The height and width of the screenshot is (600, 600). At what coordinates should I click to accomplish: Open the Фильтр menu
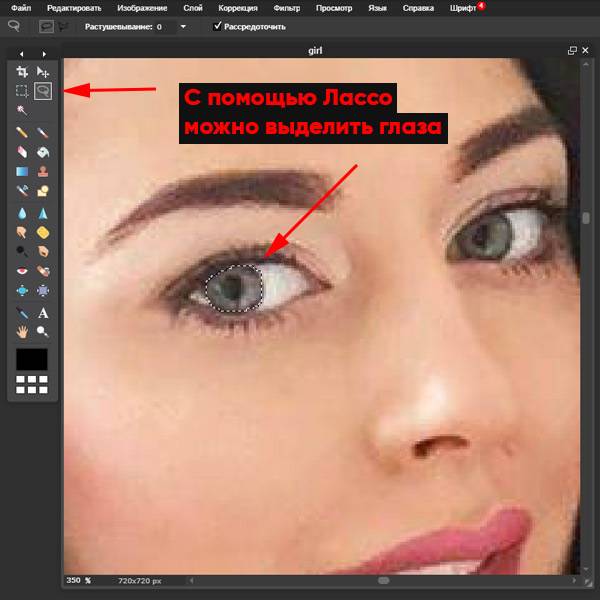pyautogui.click(x=287, y=8)
